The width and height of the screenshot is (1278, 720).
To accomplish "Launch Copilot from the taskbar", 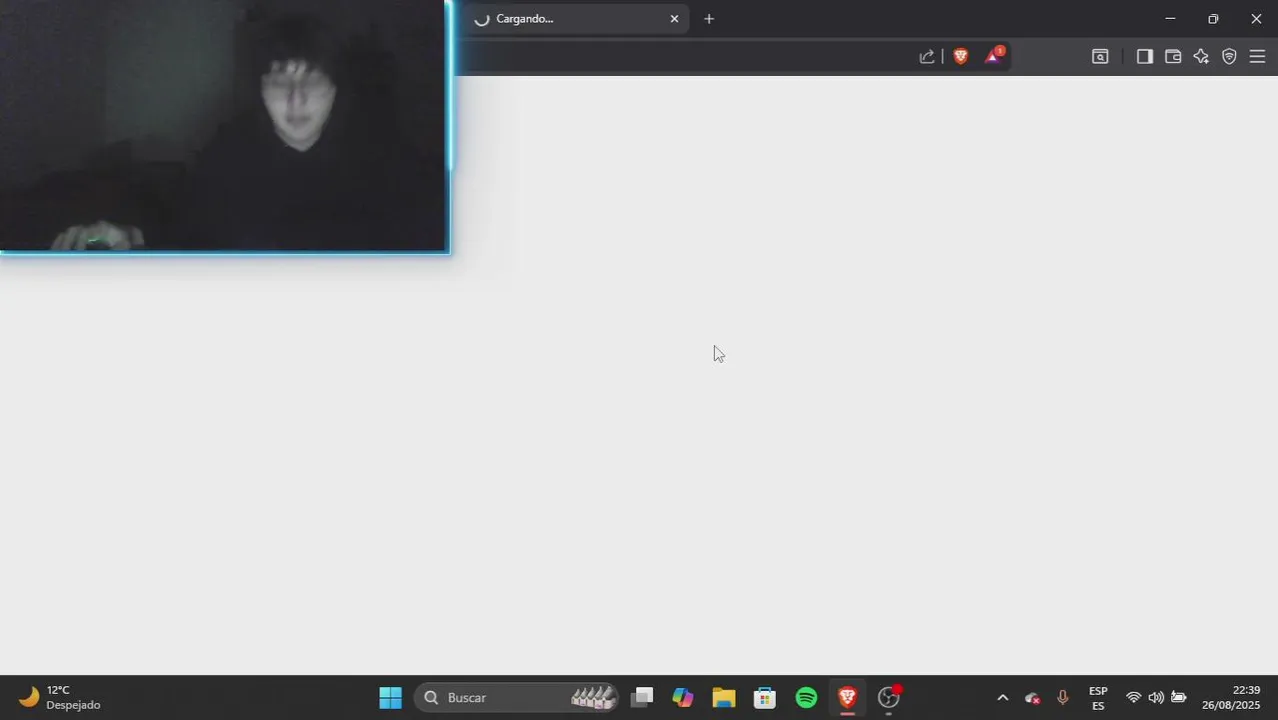I will [683, 698].
